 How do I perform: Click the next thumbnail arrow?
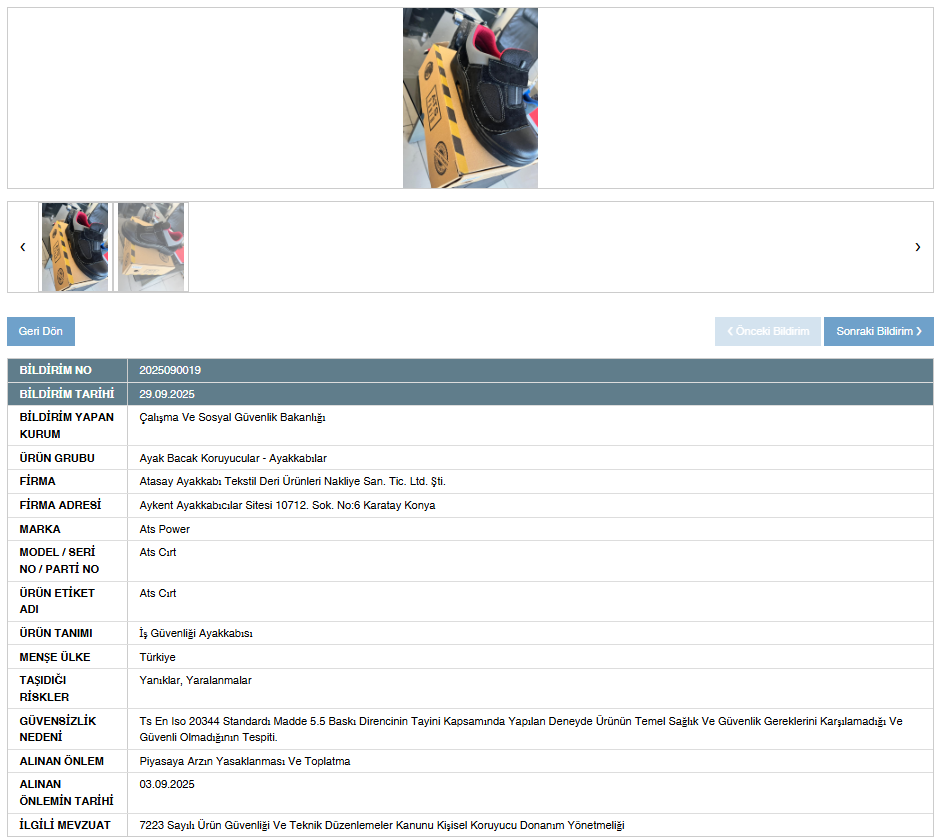point(917,247)
